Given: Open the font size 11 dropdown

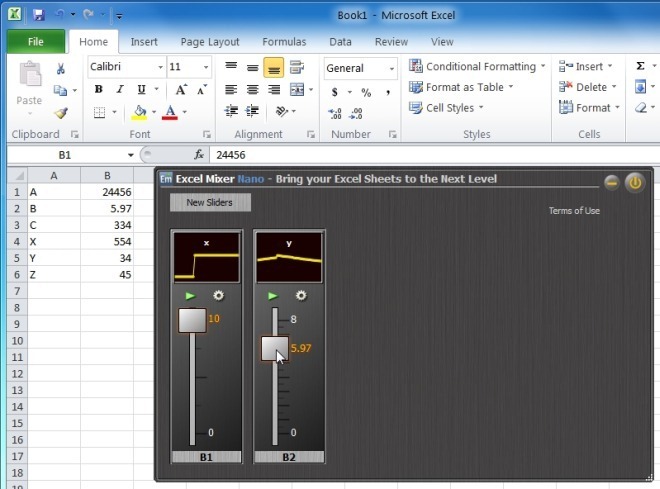Looking at the screenshot, I should pyautogui.click(x=206, y=67).
